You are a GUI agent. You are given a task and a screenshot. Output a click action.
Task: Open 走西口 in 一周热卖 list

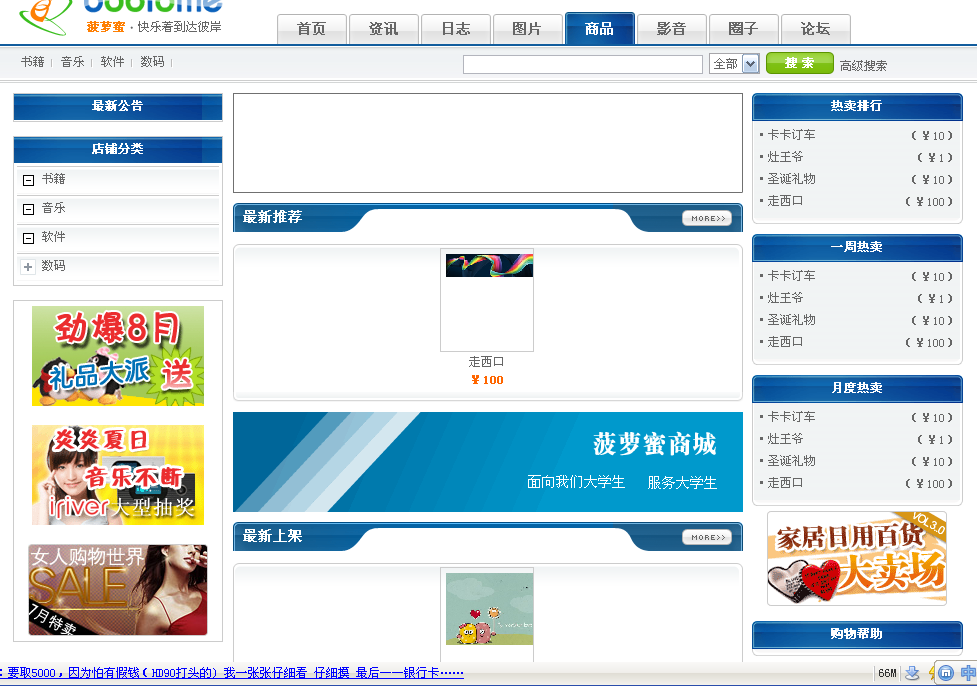[785, 341]
